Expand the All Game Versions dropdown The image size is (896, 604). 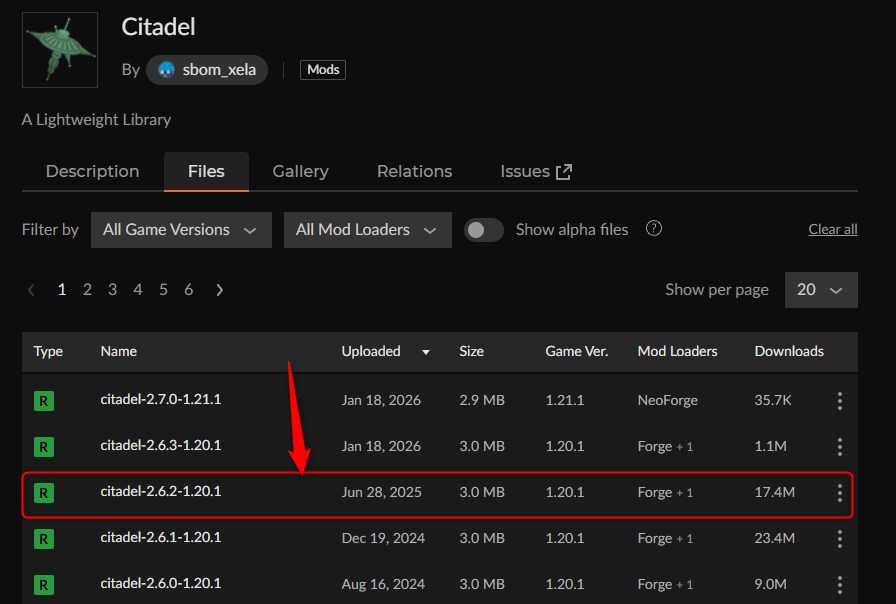tap(181, 230)
